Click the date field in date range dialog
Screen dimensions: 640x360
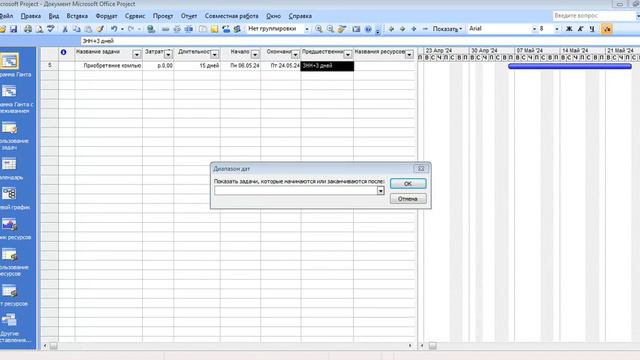[x=296, y=191]
